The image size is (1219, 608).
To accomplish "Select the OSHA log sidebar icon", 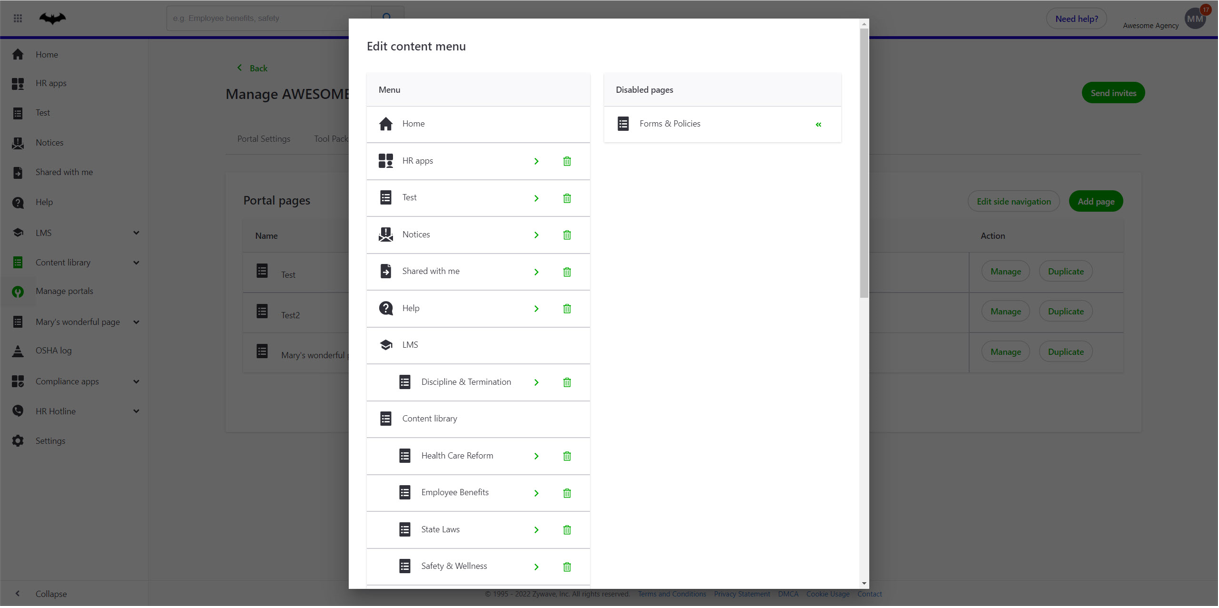I will pyautogui.click(x=17, y=351).
